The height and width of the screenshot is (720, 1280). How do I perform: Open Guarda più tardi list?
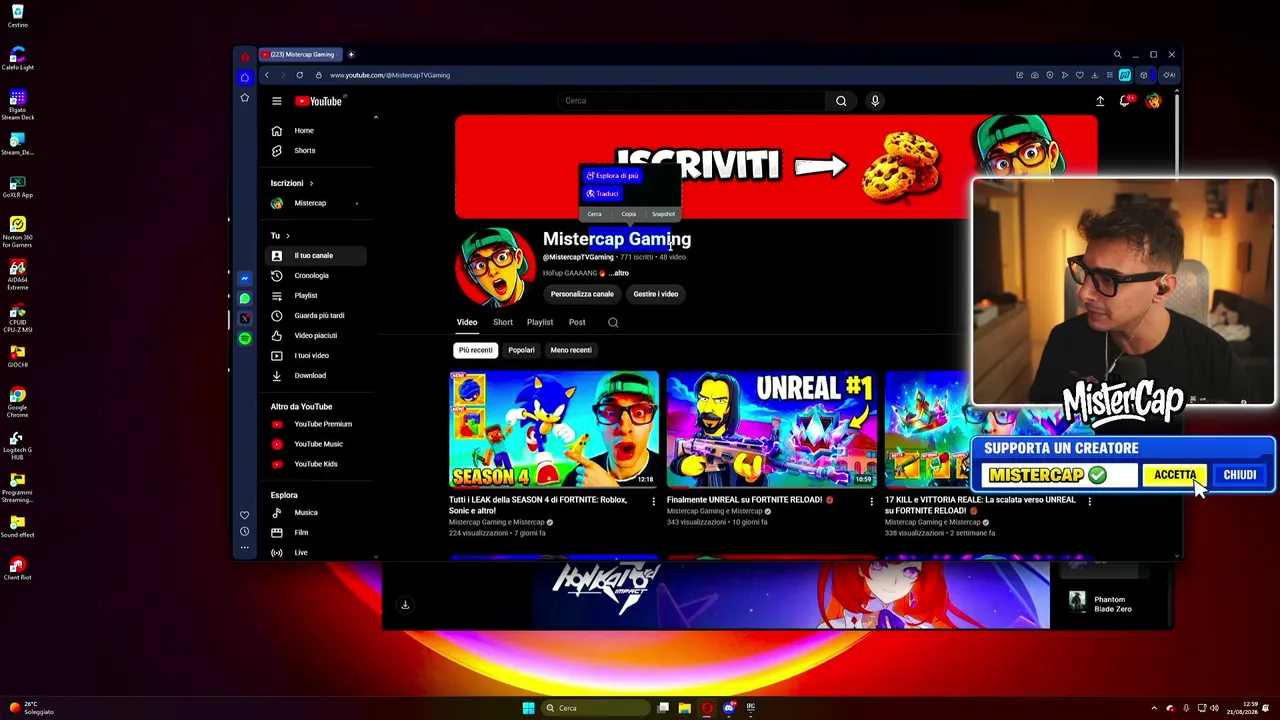[315, 315]
